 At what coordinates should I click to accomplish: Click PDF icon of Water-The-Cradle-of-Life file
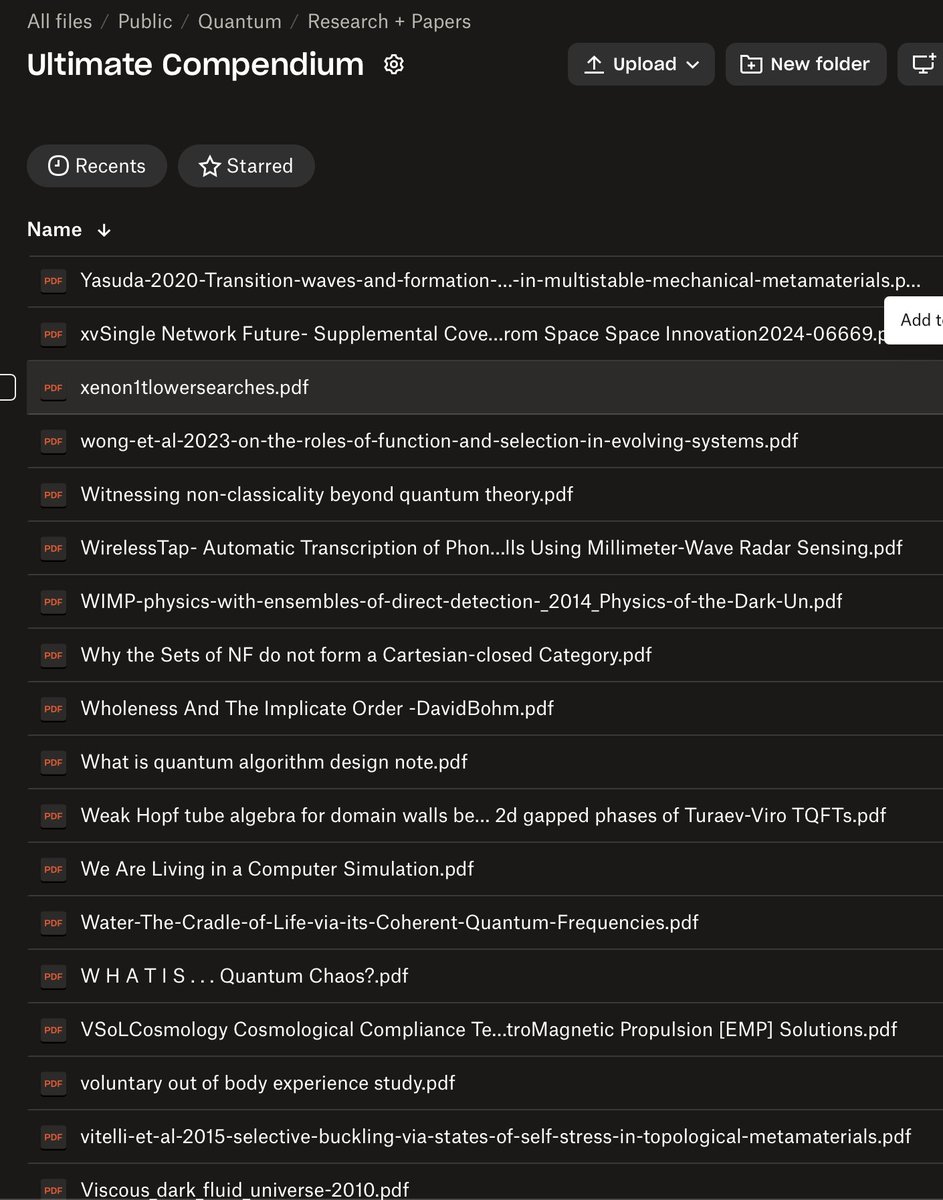pos(53,922)
